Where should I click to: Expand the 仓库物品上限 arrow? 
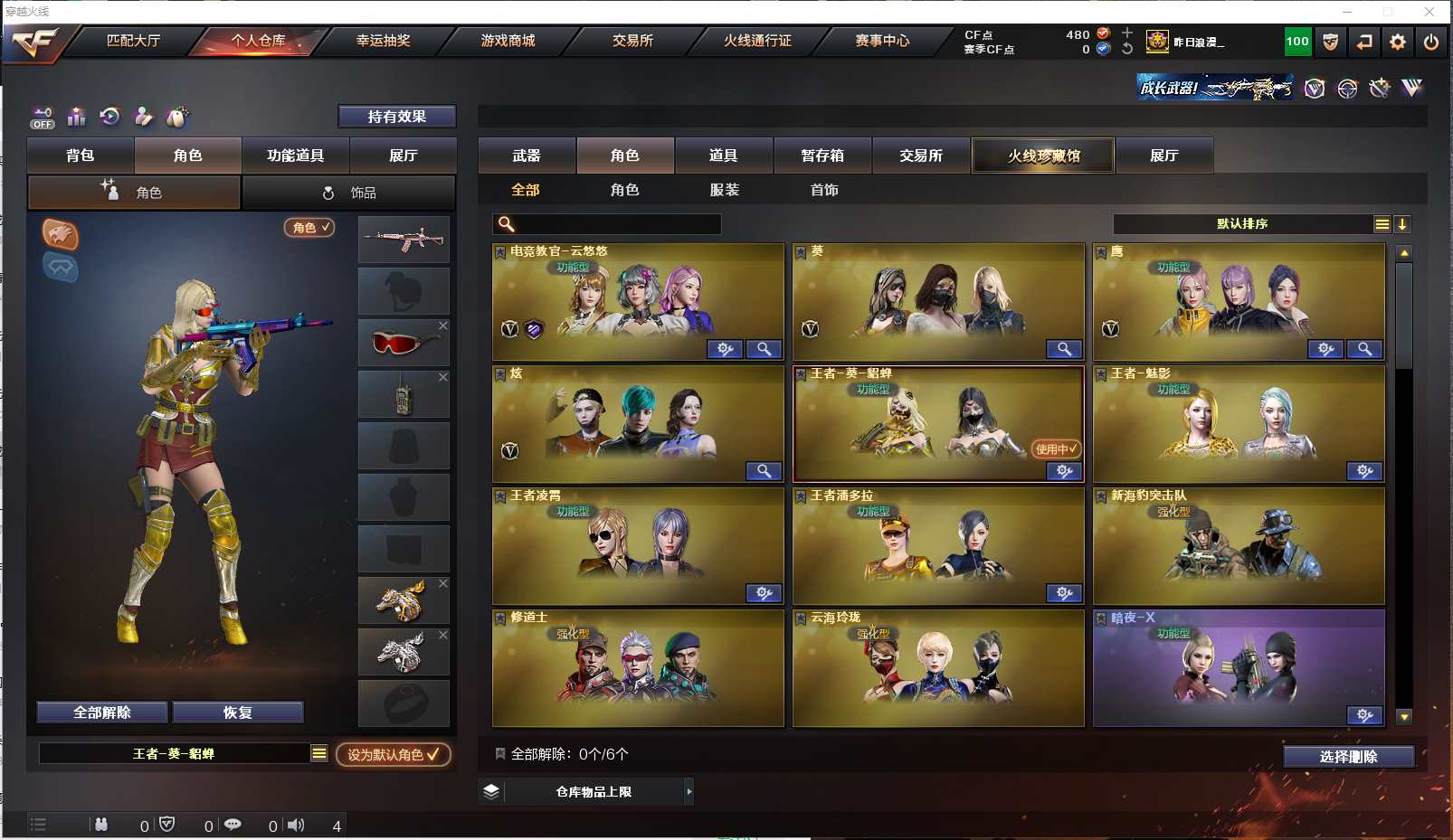[x=689, y=792]
